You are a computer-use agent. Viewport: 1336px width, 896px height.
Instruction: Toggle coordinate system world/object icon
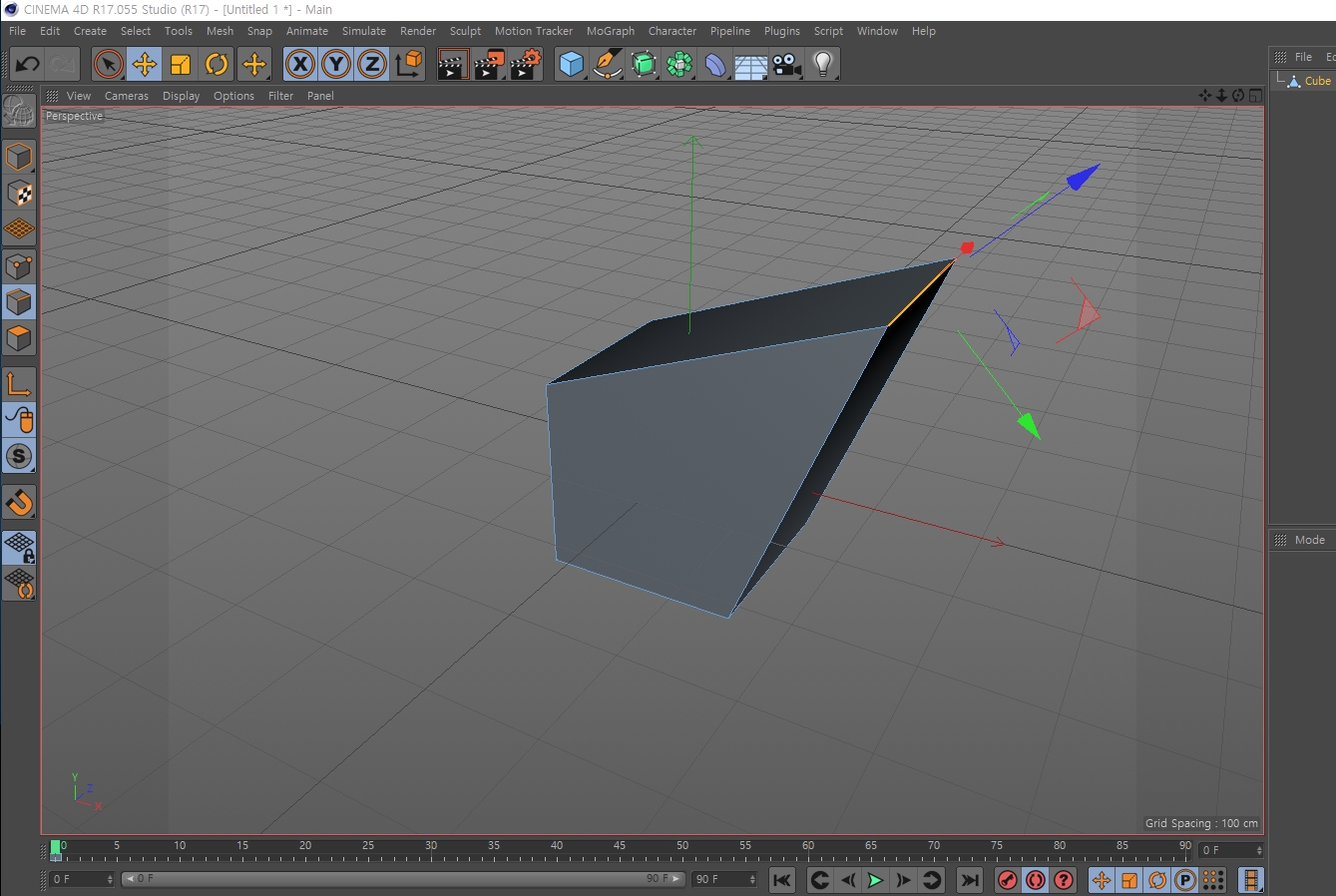408,65
